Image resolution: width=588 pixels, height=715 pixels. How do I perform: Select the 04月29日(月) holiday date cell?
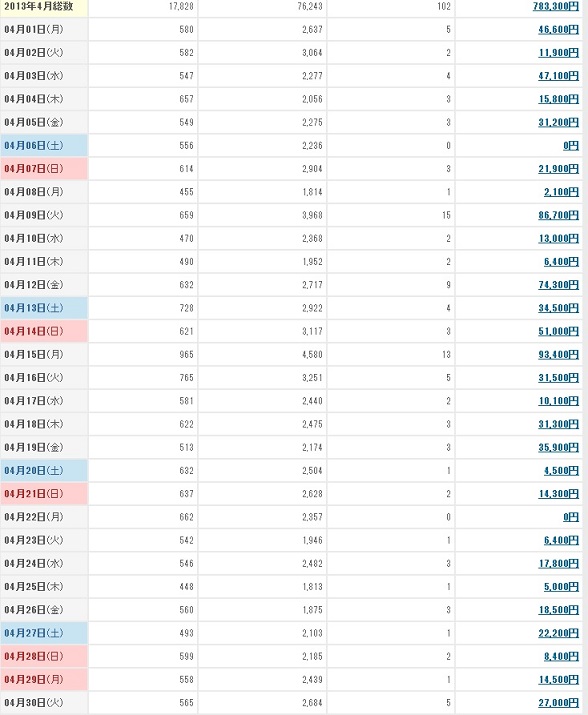point(44,679)
